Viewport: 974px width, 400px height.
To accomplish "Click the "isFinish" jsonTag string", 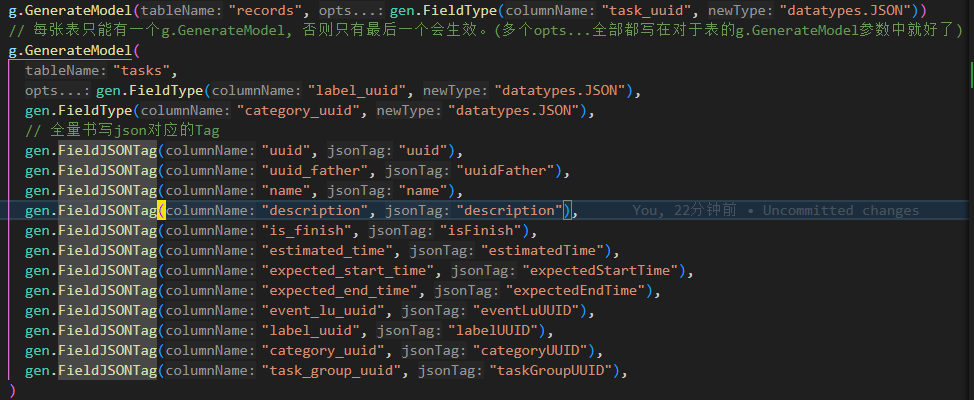I will click(482, 231).
